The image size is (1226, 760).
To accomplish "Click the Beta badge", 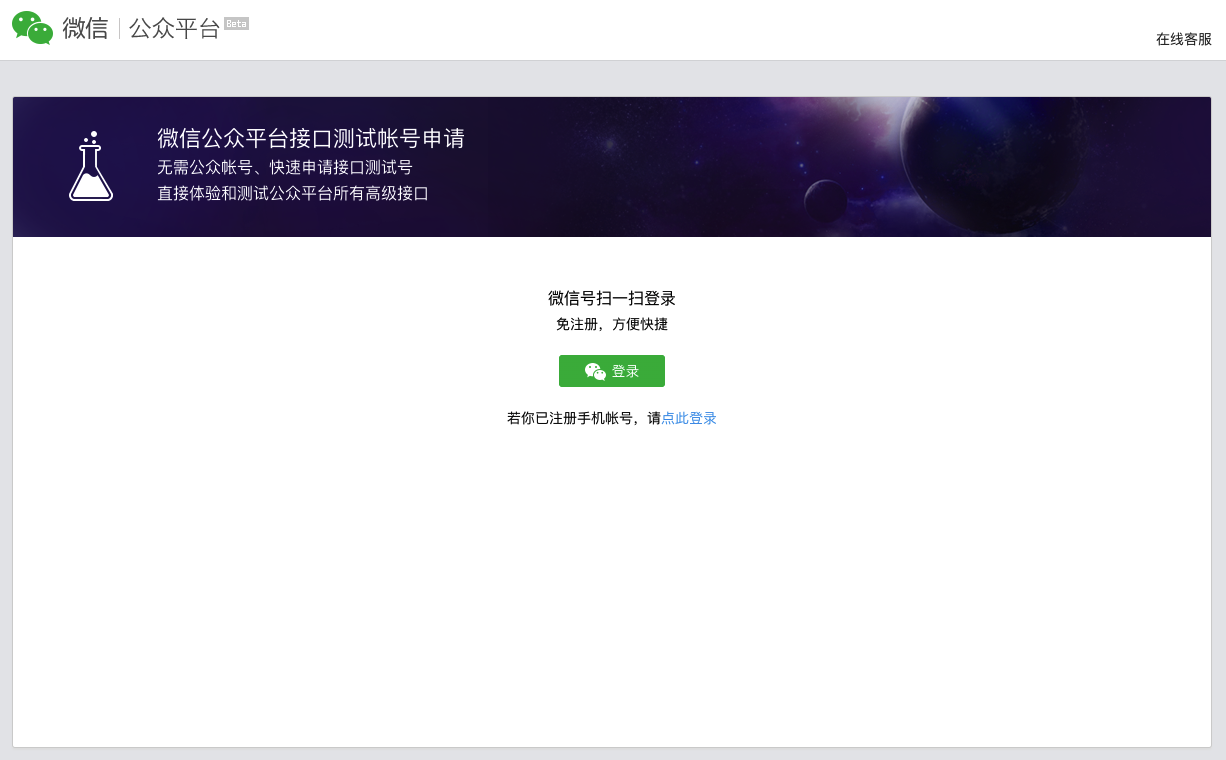I will point(236,23).
